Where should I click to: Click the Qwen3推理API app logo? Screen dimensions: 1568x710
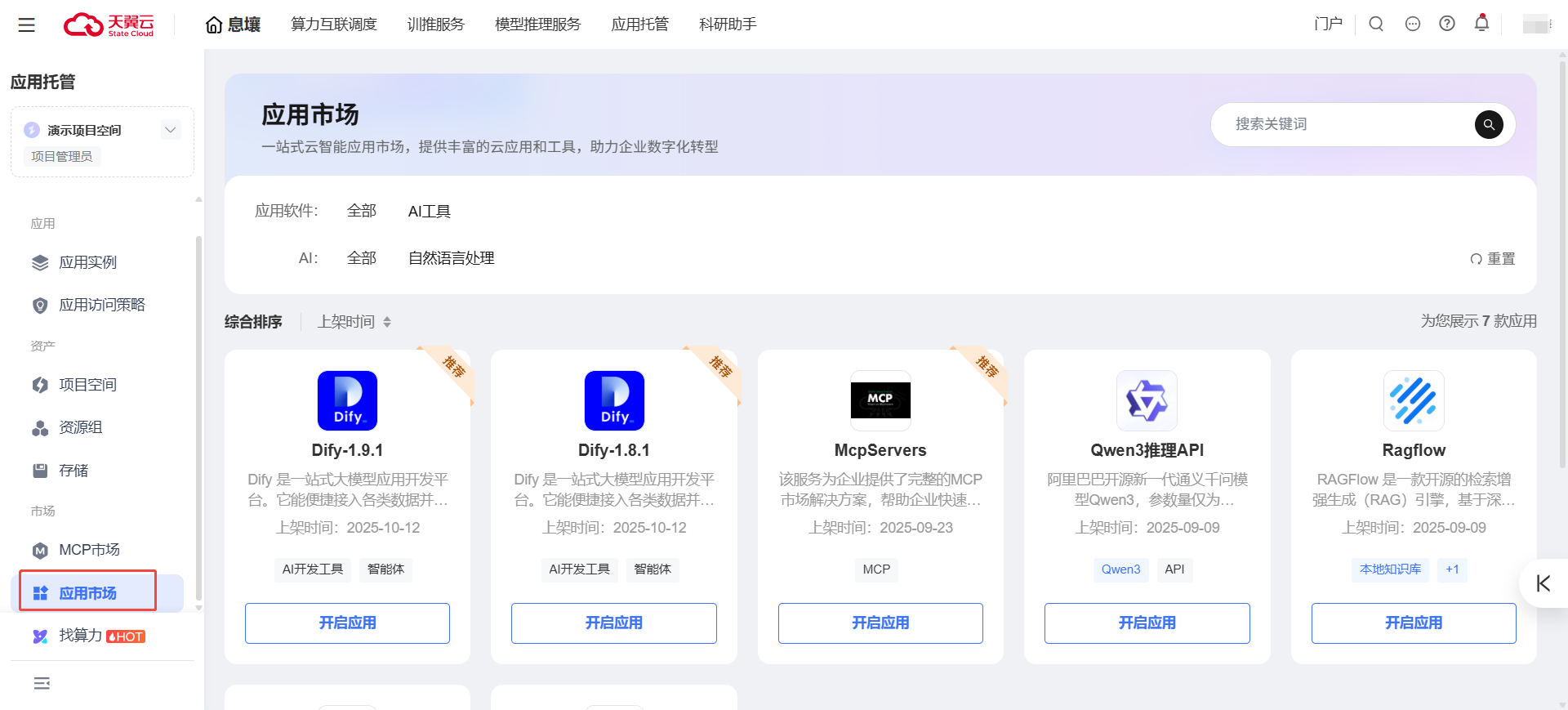pyautogui.click(x=1147, y=401)
